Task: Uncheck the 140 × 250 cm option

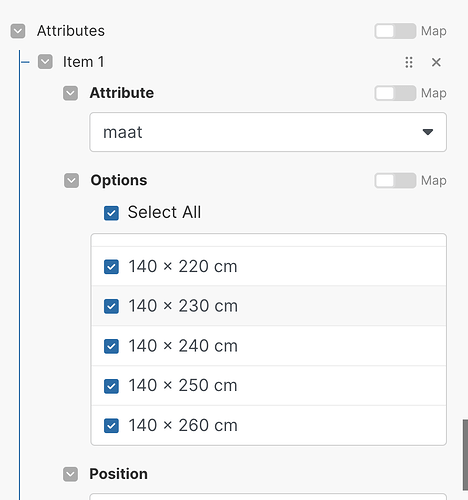Action: point(111,386)
